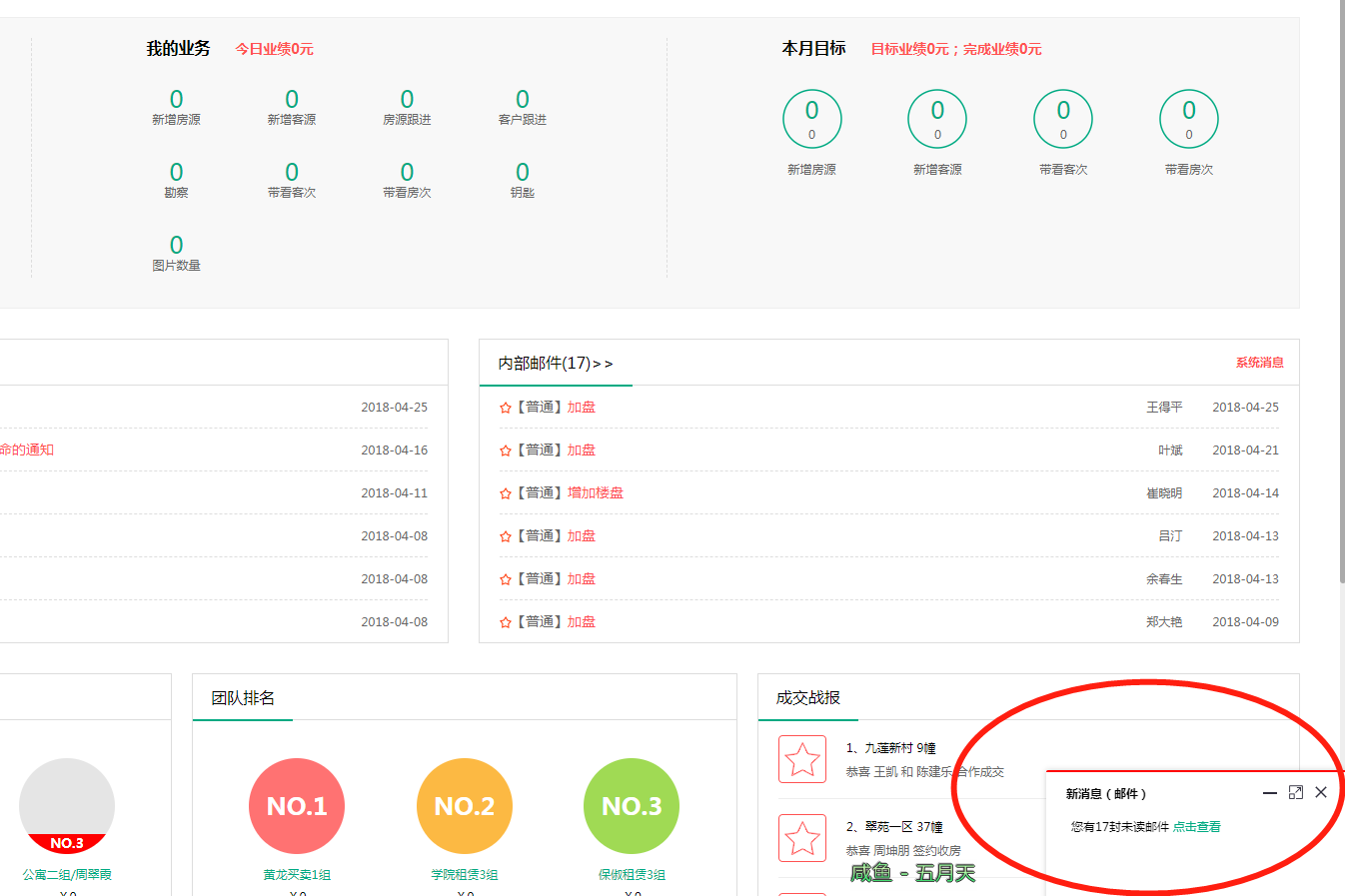The height and width of the screenshot is (896, 1345).
Task: Select 成交战报 tab
Action: 808,698
